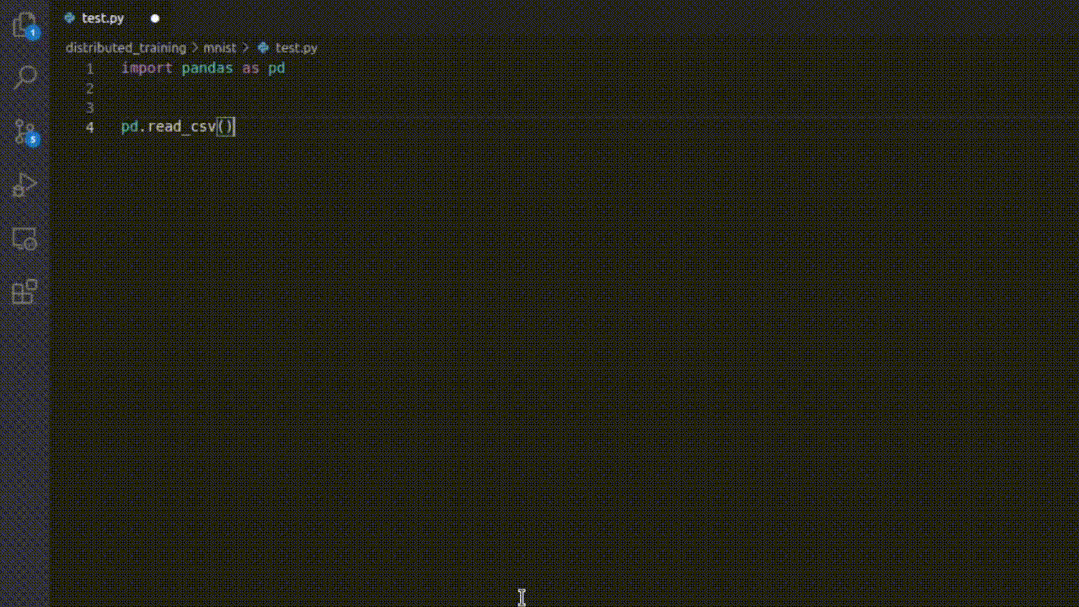Click line number 4 to select the line
1079x607 pixels.
pos(89,126)
